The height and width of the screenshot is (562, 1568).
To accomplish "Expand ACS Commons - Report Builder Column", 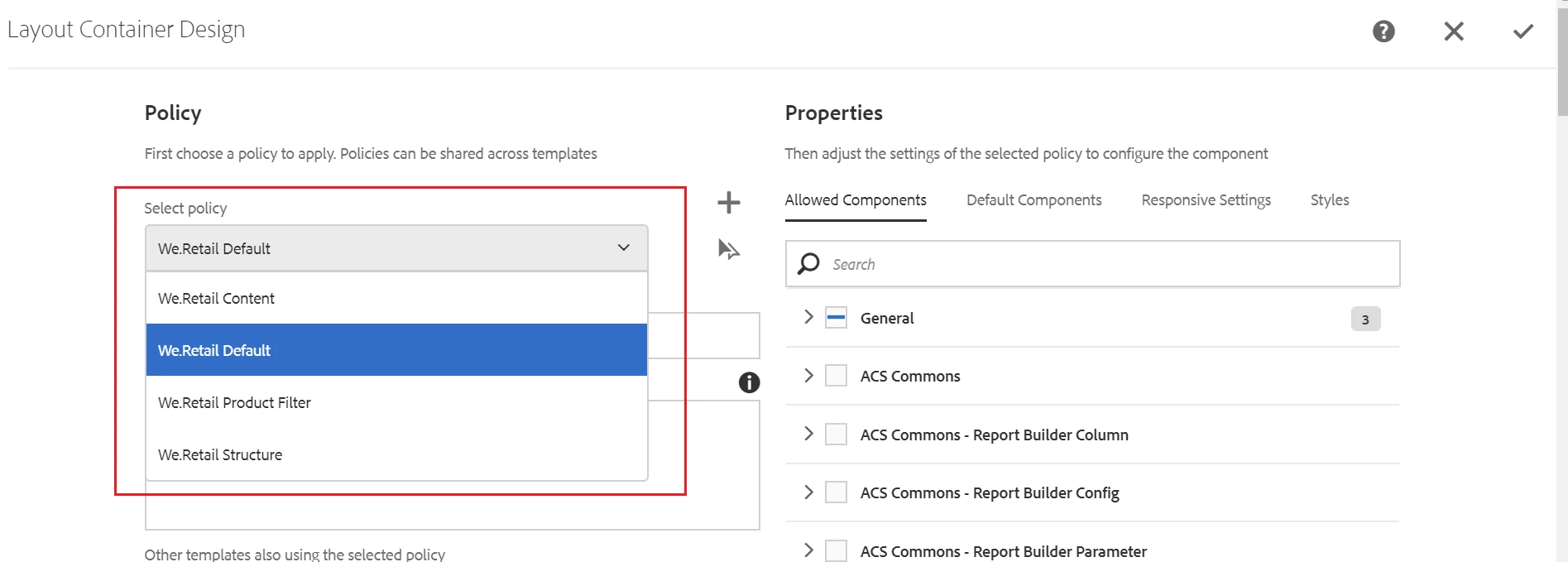I will click(808, 434).
